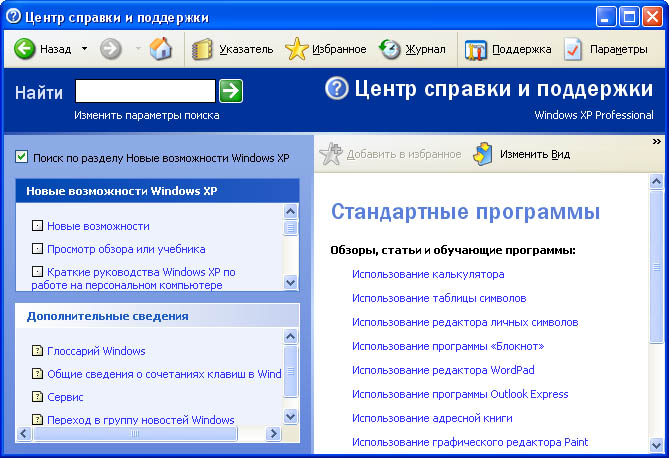Click the horizontal scrollbar thumb in Дополнительные сведения
Viewport: 669px width, 458px height.
tap(135, 434)
